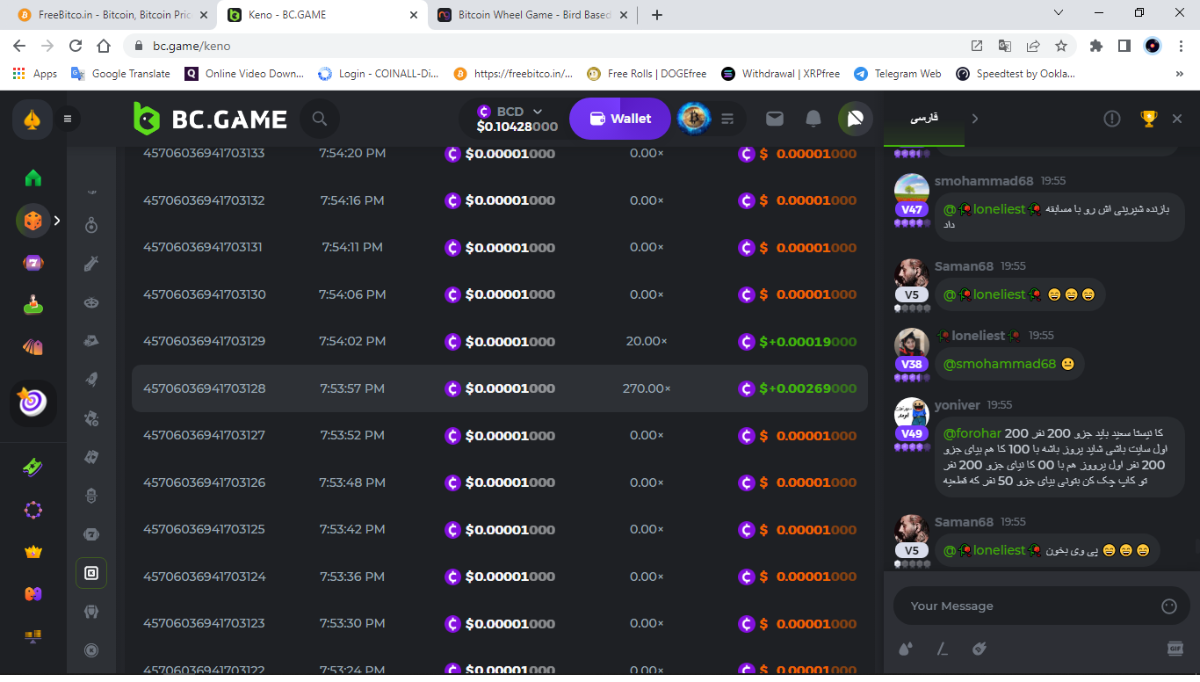Open the search magnifier next to BC.GAME
Image resolution: width=1200 pixels, height=682 pixels.
coord(320,119)
